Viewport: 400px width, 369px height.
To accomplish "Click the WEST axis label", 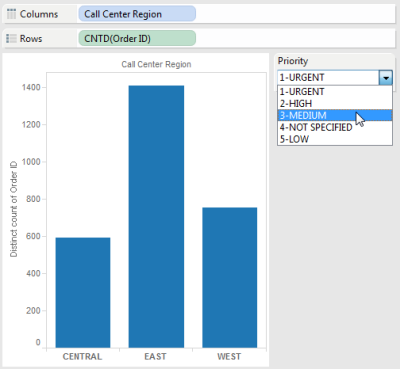I will click(229, 357).
